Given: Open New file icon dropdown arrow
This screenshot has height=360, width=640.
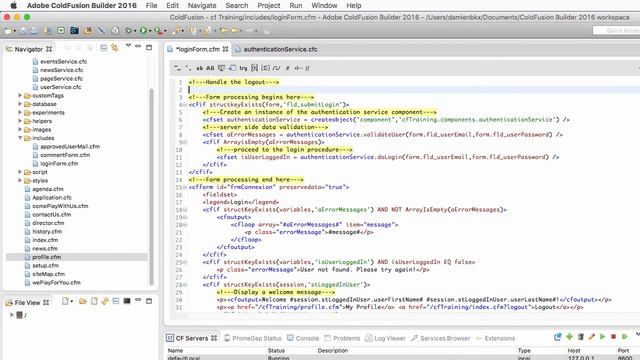Looking at the screenshot, I should pyautogui.click(x=14, y=31).
